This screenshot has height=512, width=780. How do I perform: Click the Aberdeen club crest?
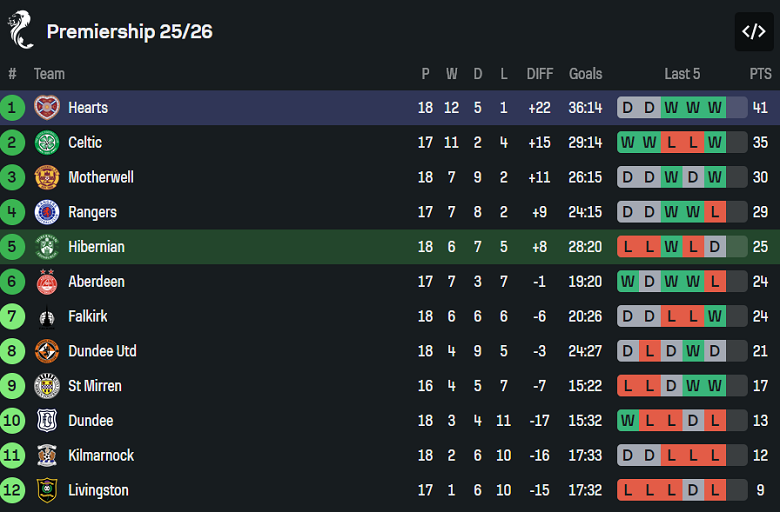click(47, 282)
